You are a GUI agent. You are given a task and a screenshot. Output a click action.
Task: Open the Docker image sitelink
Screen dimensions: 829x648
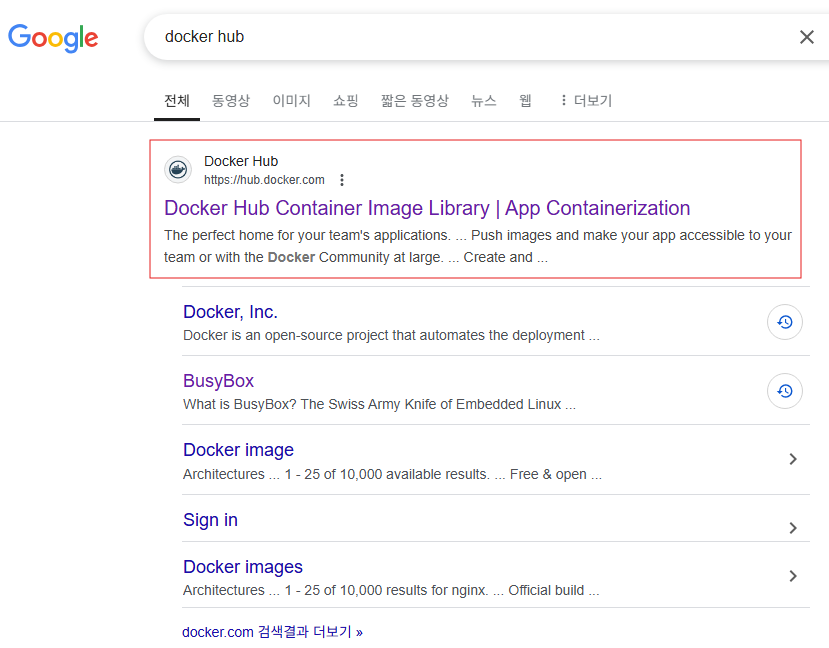pyautogui.click(x=238, y=450)
